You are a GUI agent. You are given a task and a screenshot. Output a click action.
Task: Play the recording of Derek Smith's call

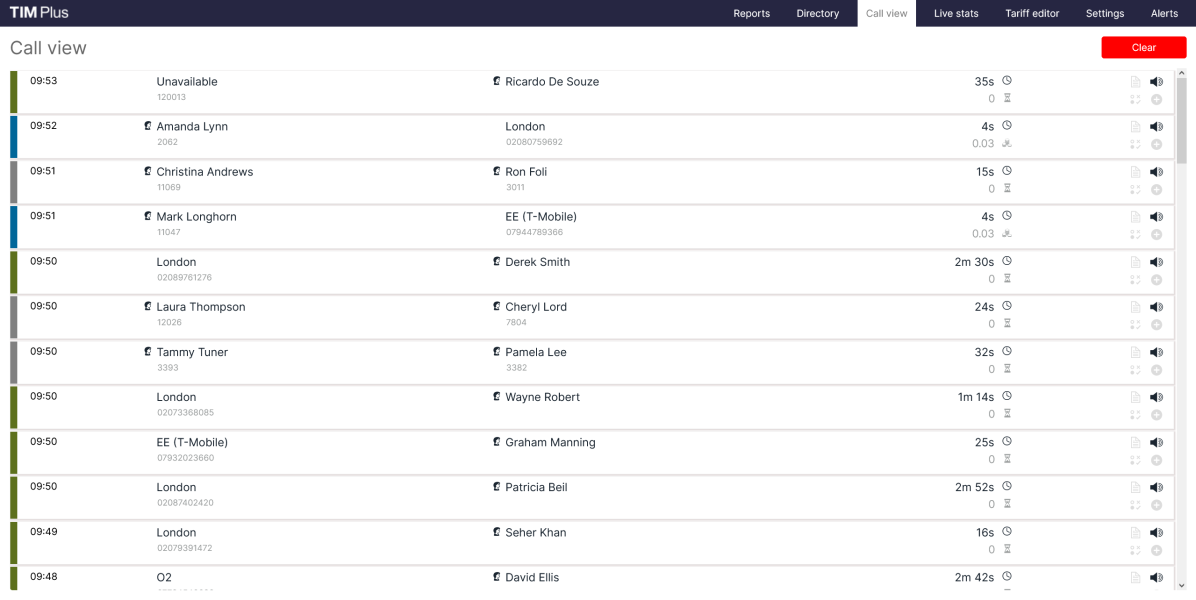click(x=1156, y=262)
